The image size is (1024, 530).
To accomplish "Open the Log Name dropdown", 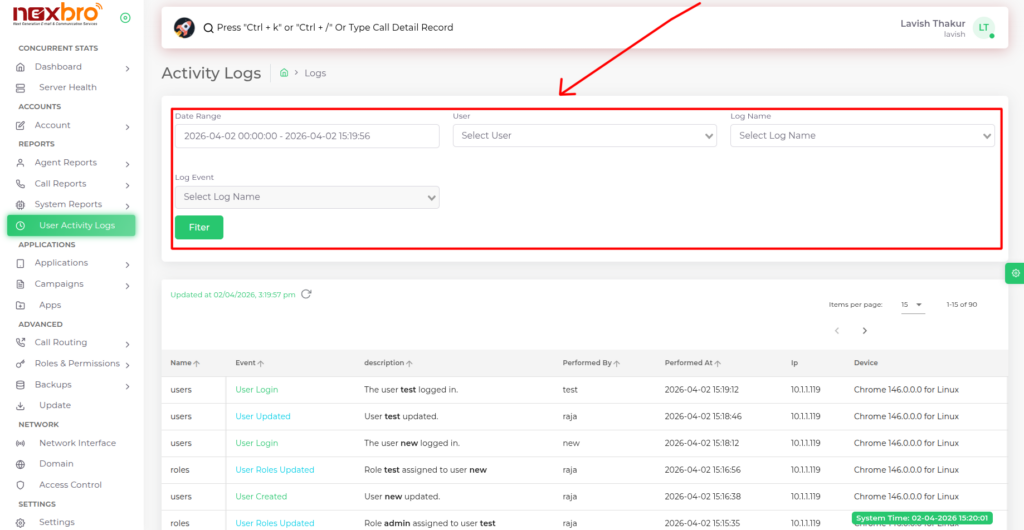I will click(x=861, y=136).
